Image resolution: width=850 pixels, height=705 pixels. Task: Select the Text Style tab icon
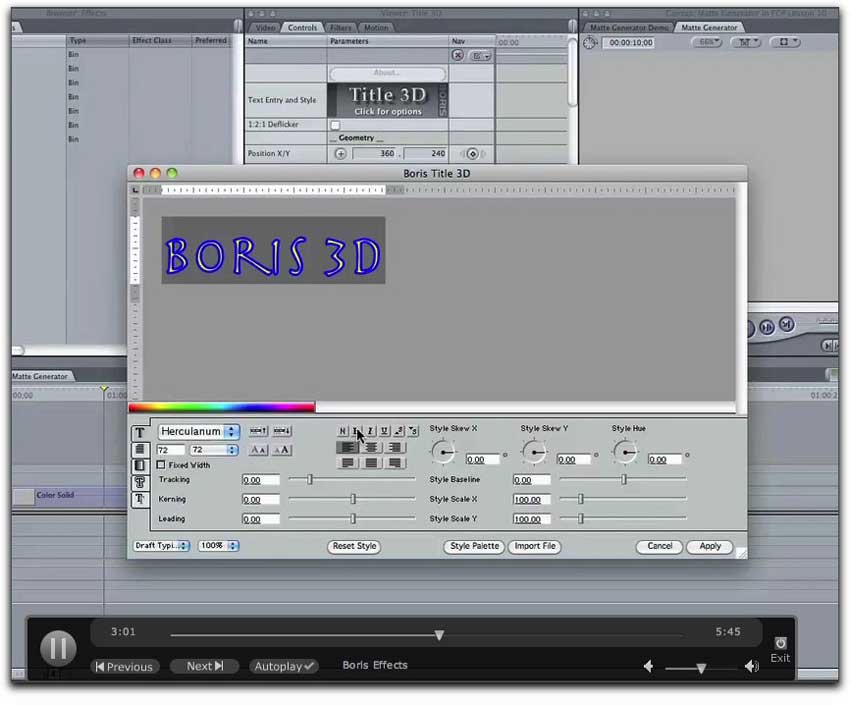(140, 432)
